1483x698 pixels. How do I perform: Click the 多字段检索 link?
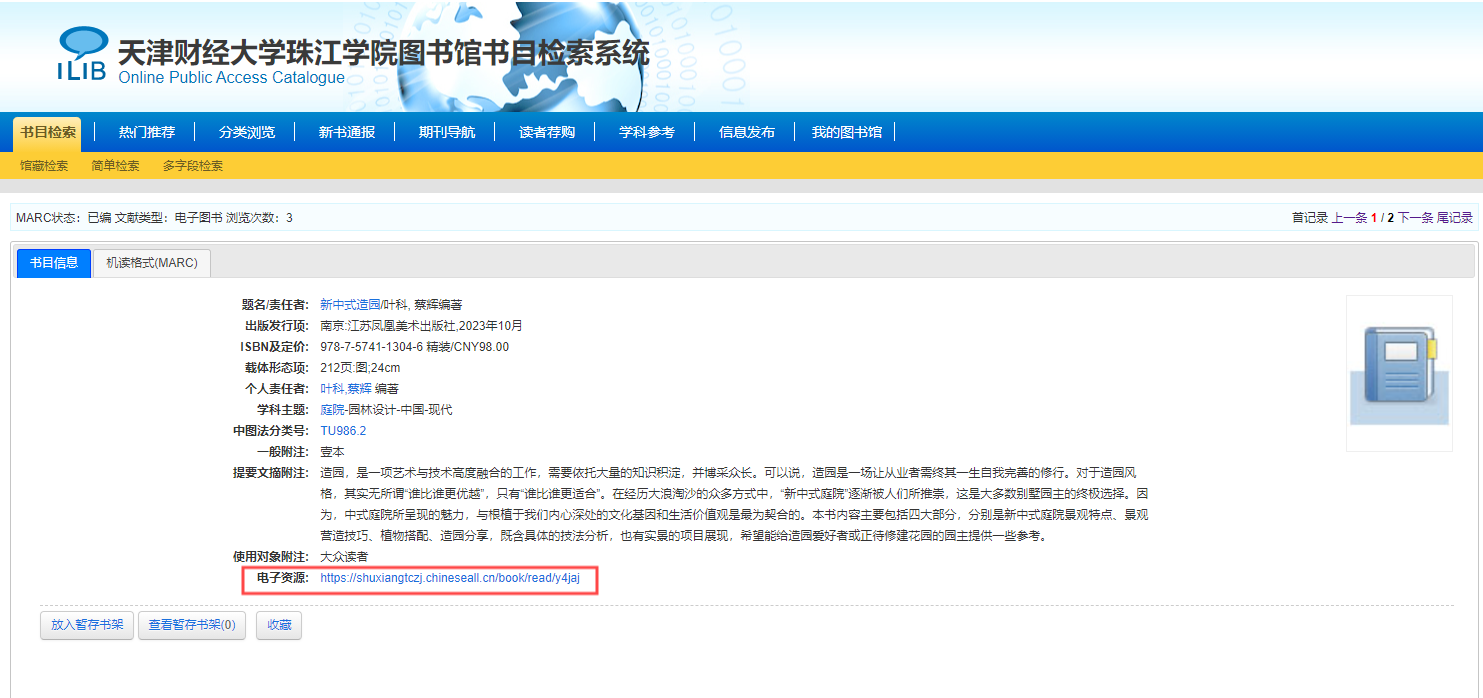(193, 166)
